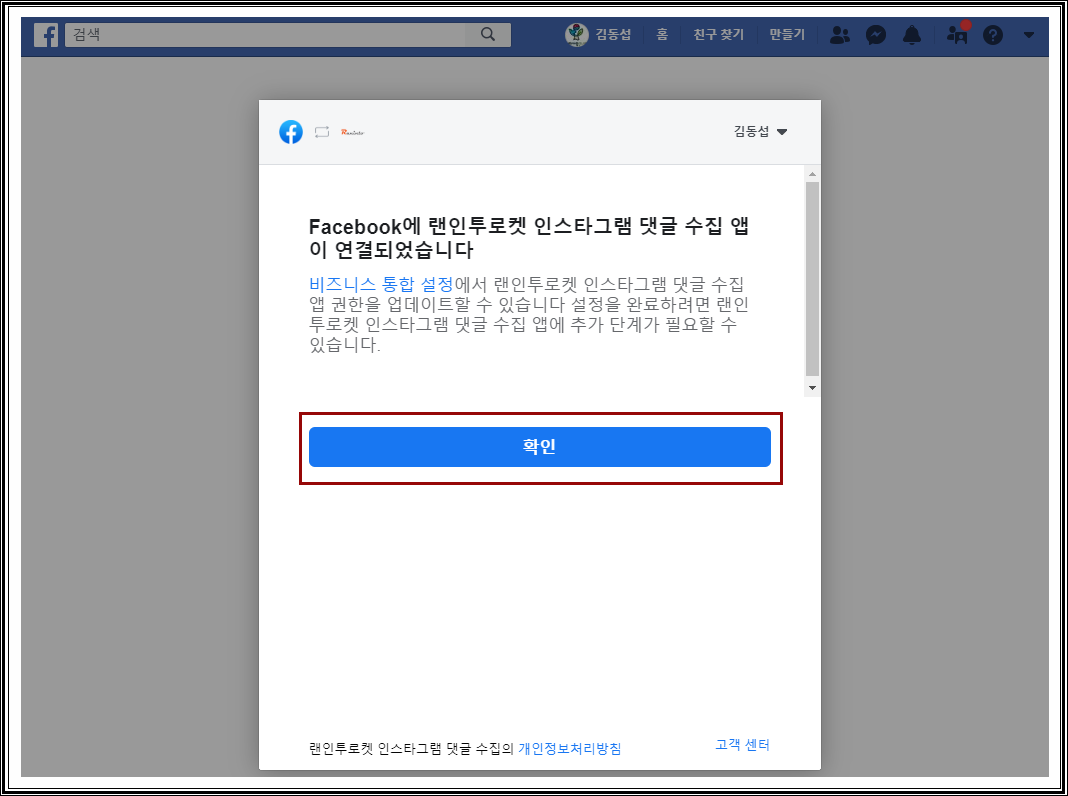Click the blue Facebook icon in the dialog header
Screen dimensions: 1068x796
click(x=291, y=131)
